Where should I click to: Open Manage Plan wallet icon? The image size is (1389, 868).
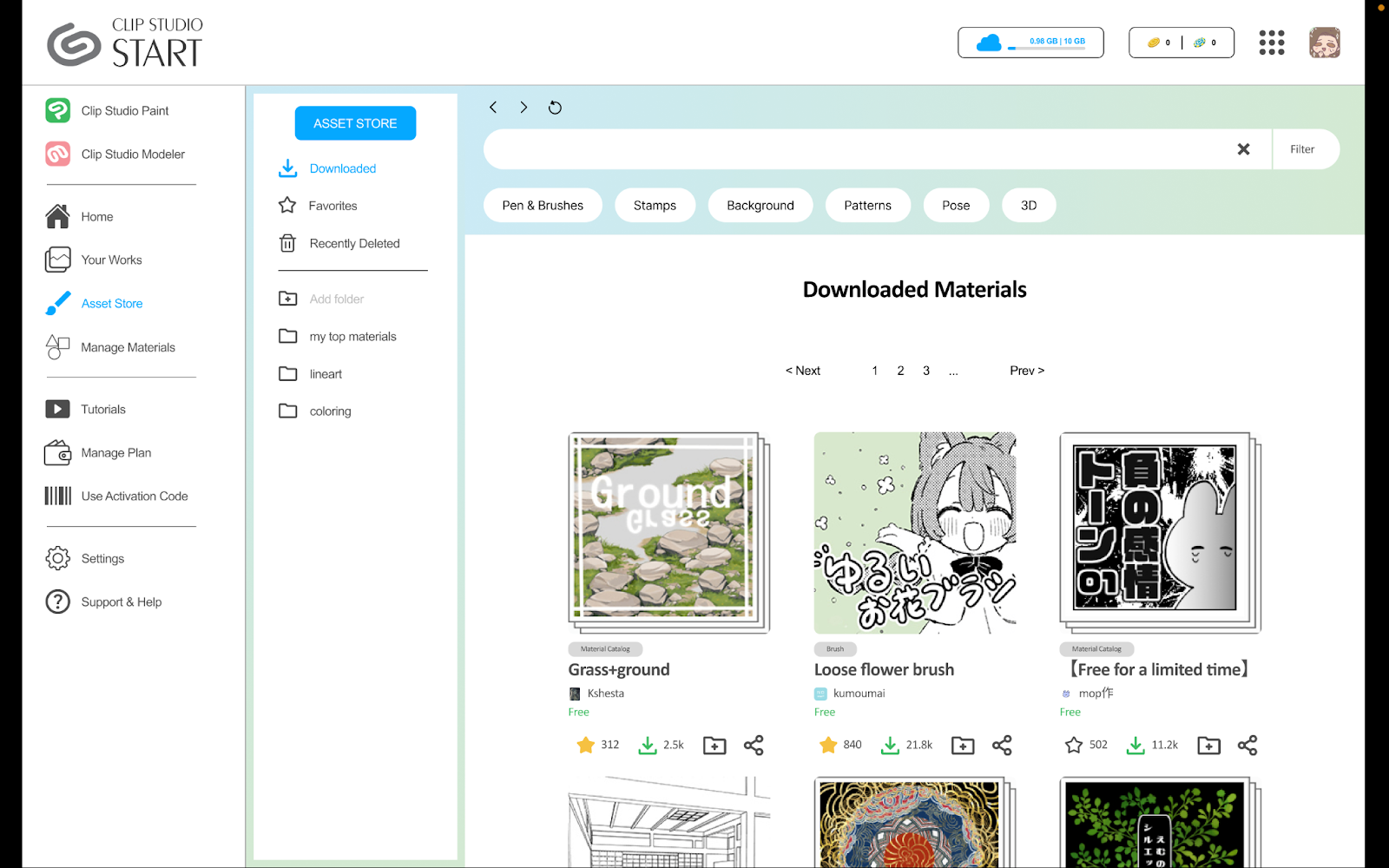point(58,452)
